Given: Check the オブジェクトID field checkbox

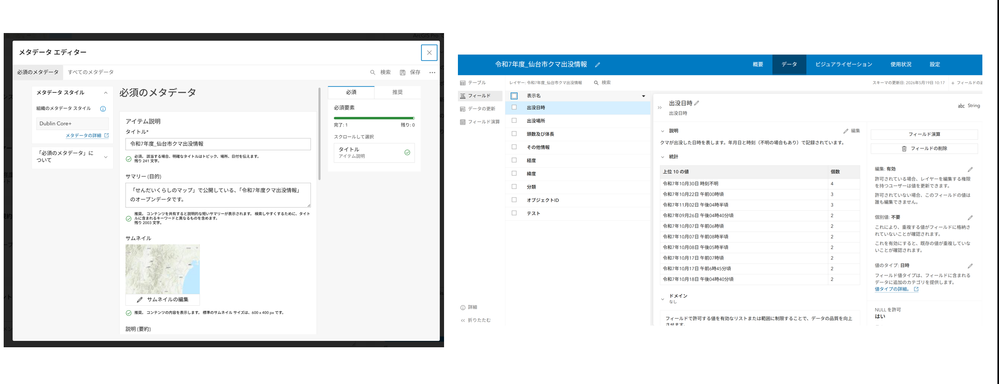Looking at the screenshot, I should 514,201.
